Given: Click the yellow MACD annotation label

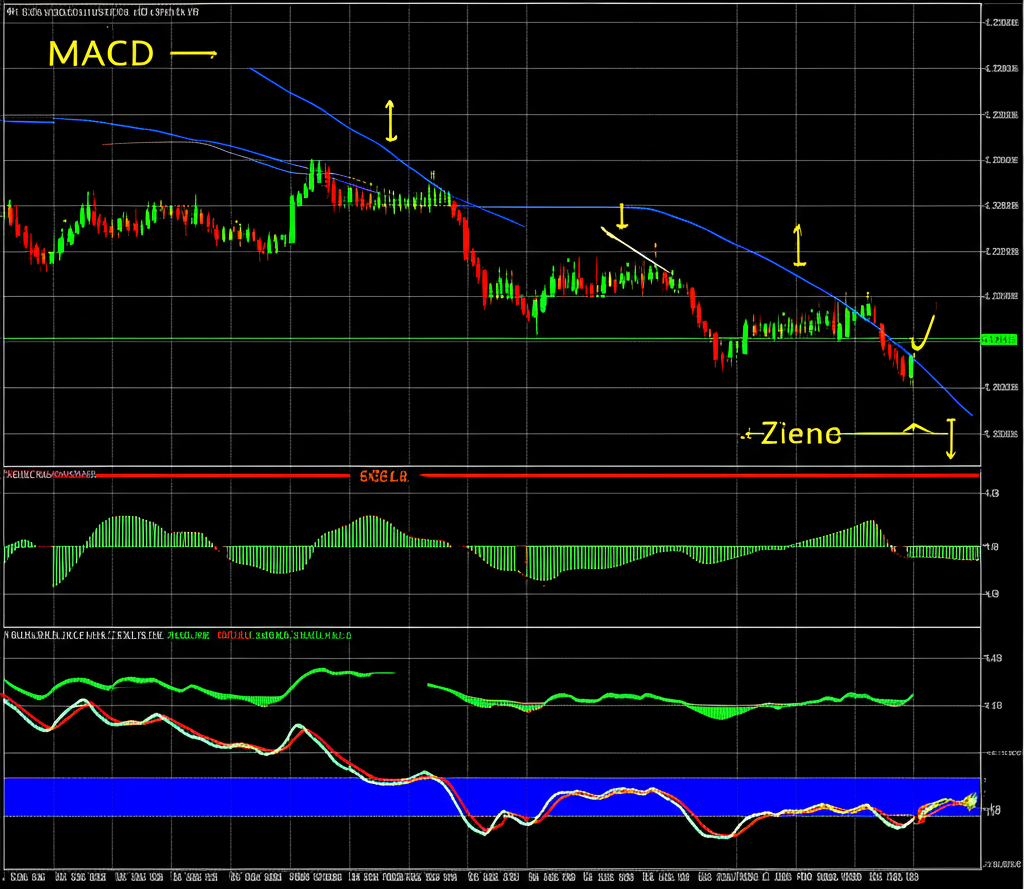Looking at the screenshot, I should pos(100,52).
